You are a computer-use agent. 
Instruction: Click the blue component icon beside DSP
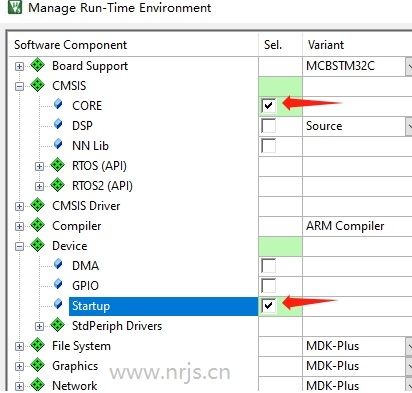tap(58, 124)
